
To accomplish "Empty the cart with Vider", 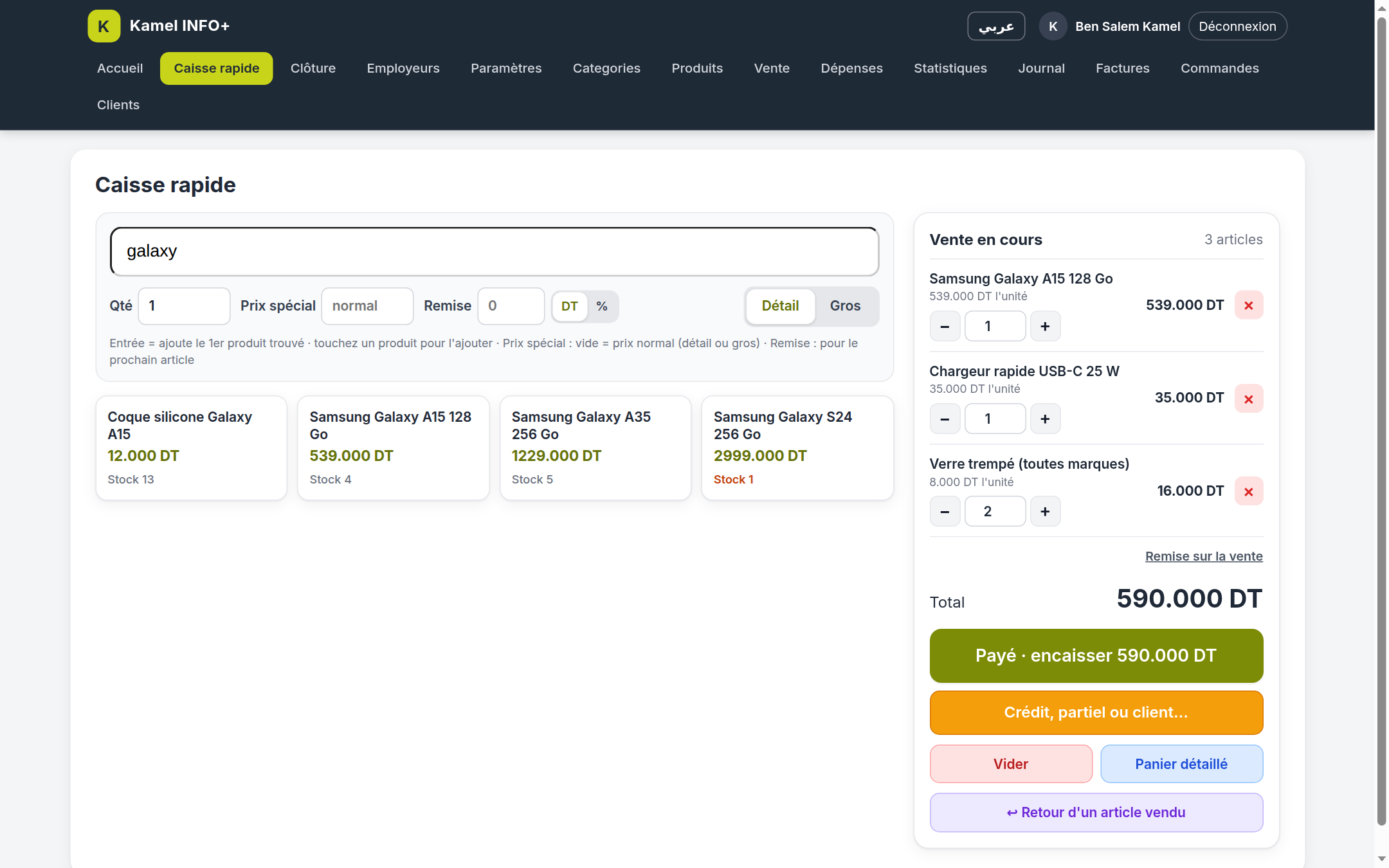I will click(1011, 764).
